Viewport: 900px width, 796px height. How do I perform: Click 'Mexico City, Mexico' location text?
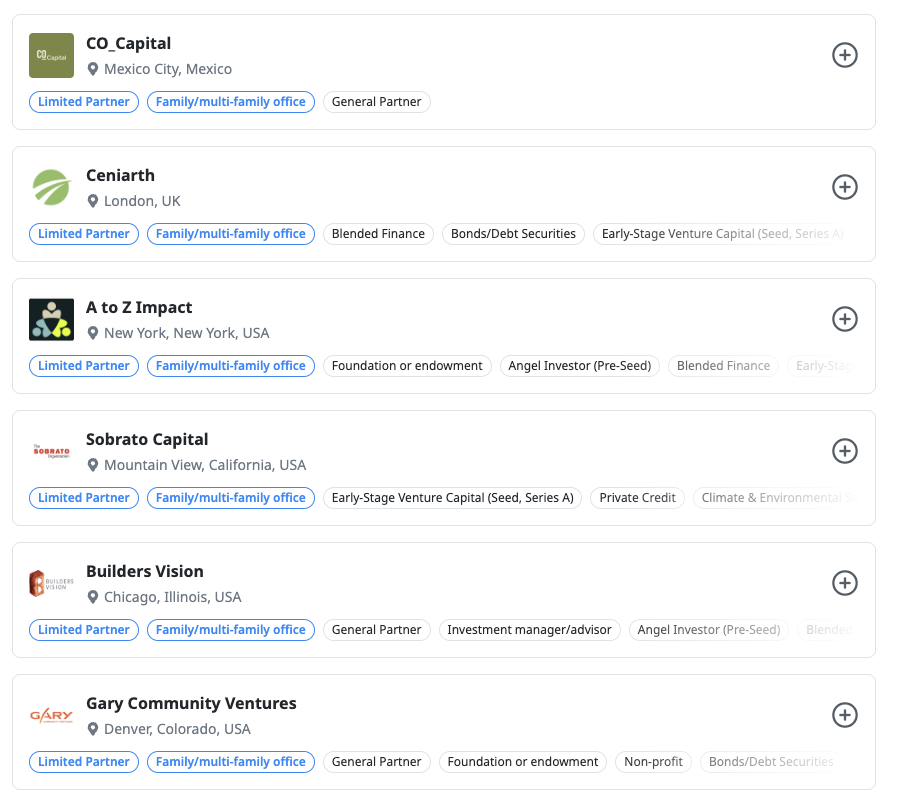click(x=168, y=69)
